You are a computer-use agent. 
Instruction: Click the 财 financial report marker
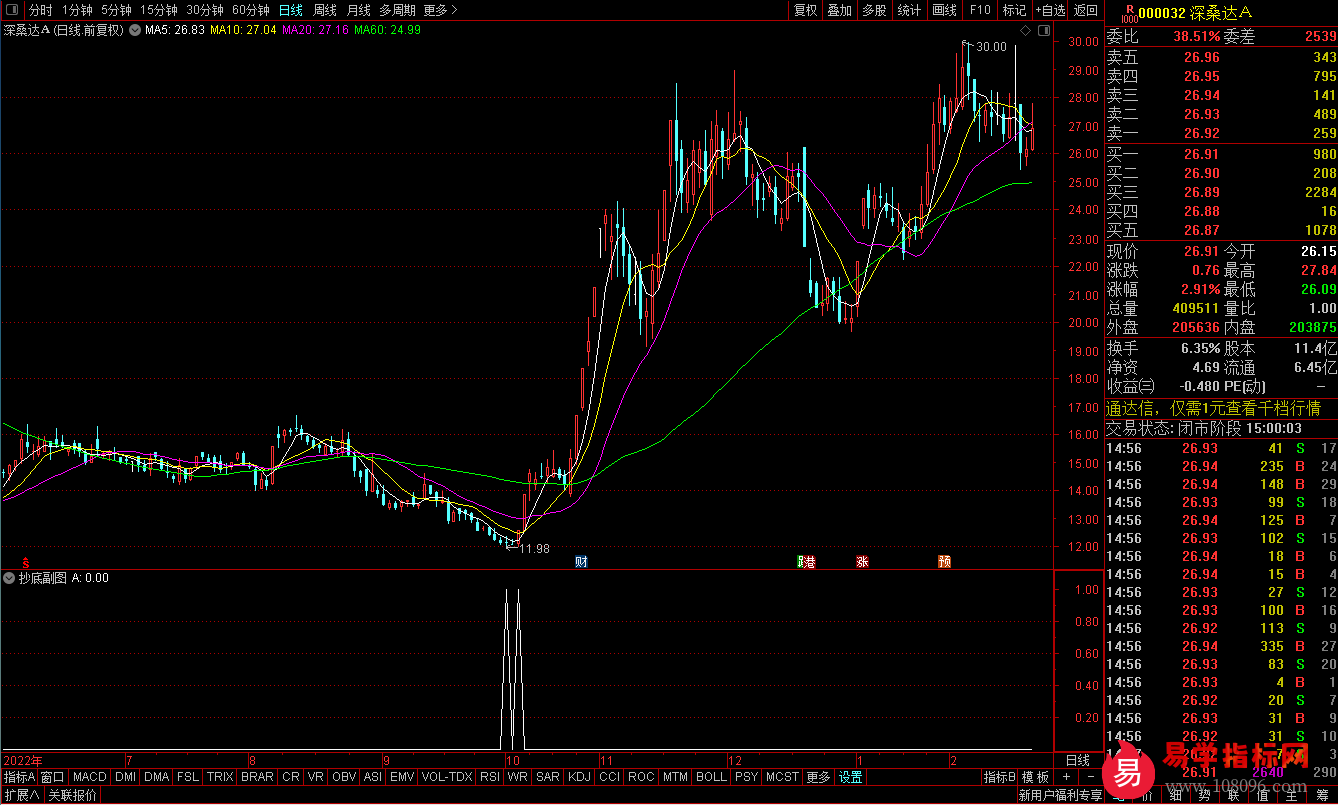coord(581,562)
